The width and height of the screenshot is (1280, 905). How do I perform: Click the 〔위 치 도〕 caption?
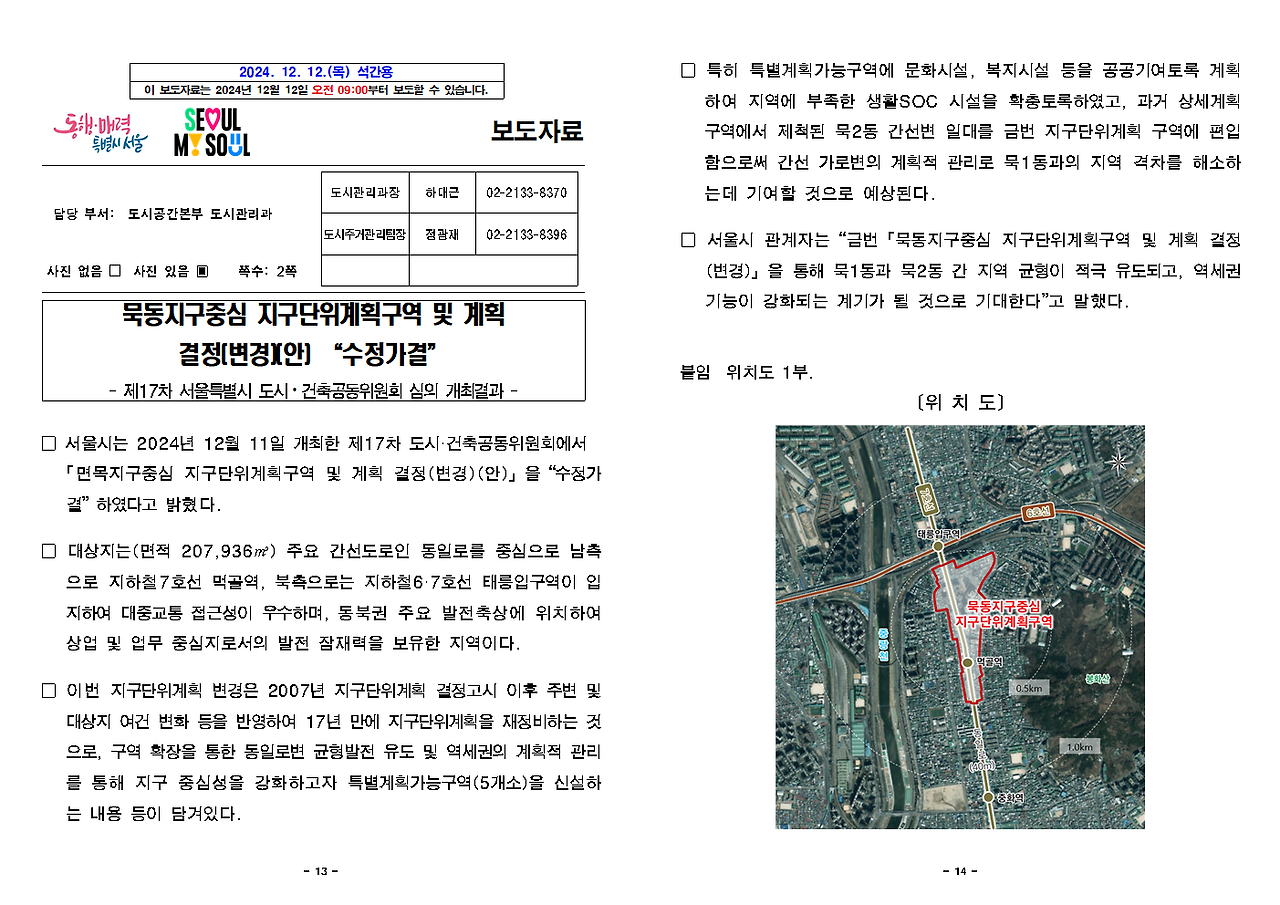click(960, 403)
